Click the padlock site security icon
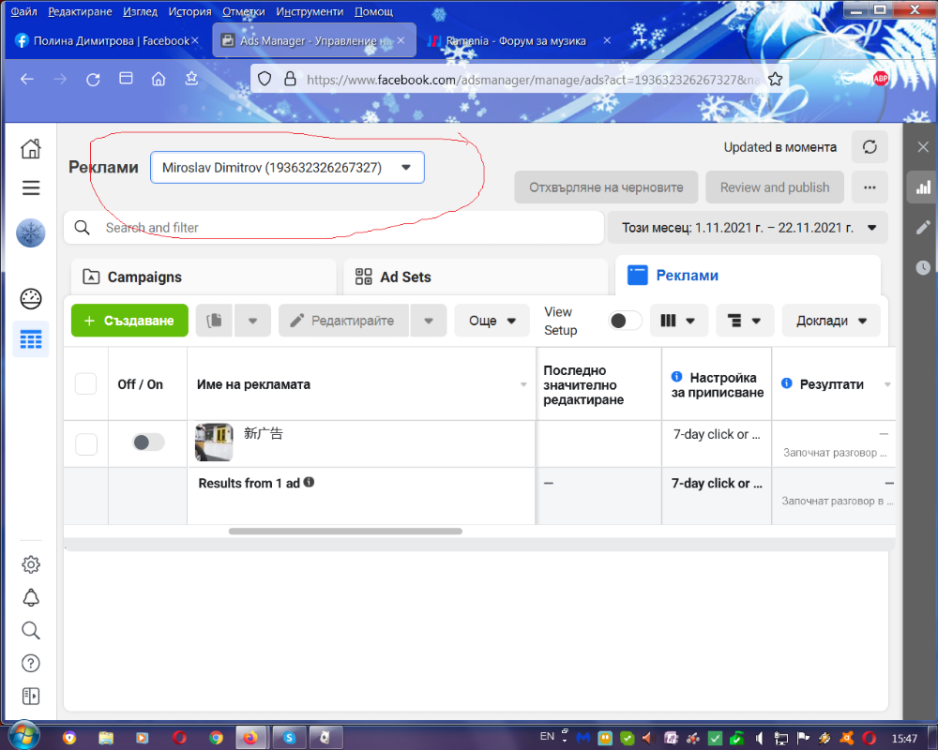The image size is (938, 750). 290,79
